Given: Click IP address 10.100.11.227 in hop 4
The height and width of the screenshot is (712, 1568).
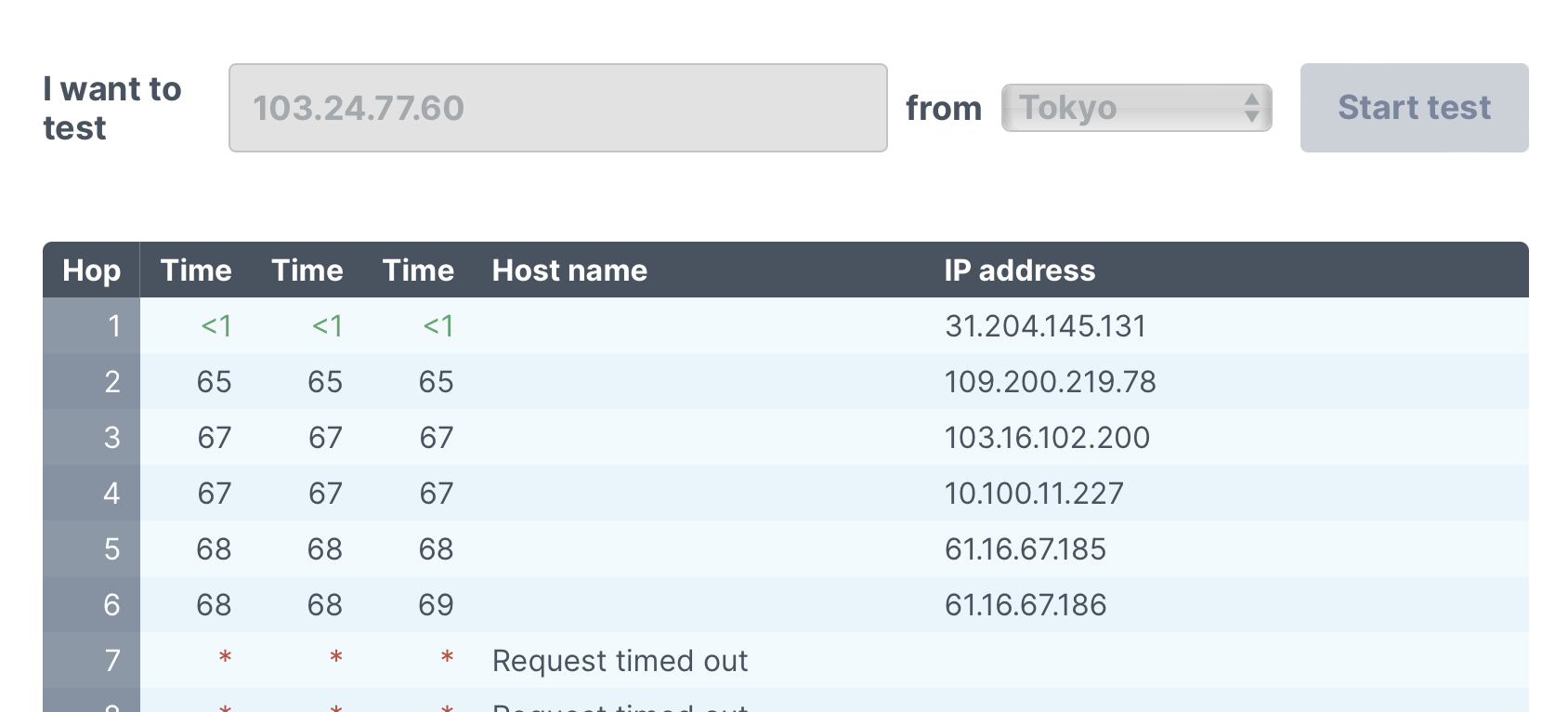Looking at the screenshot, I should 1034,494.
